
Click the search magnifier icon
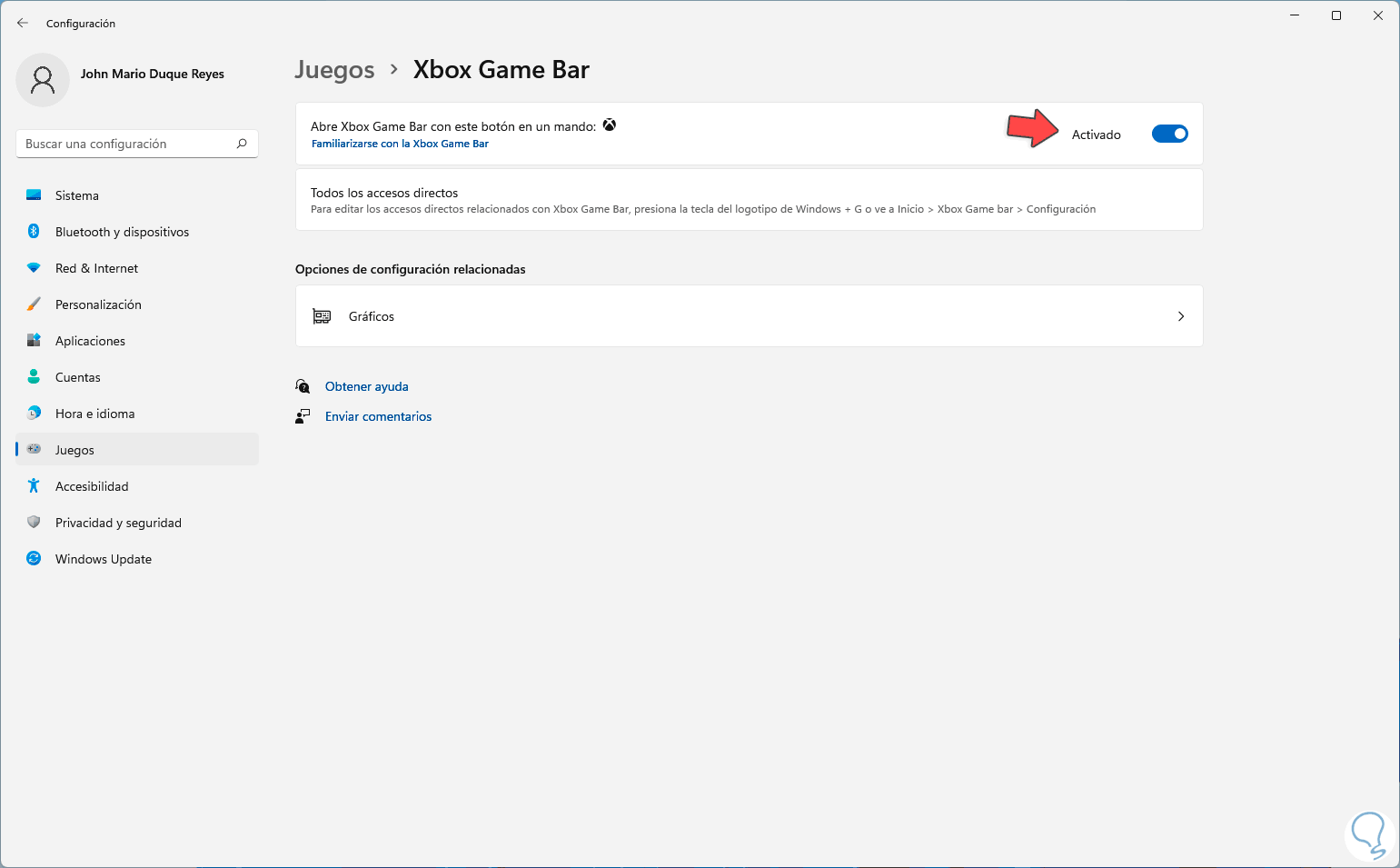242,144
